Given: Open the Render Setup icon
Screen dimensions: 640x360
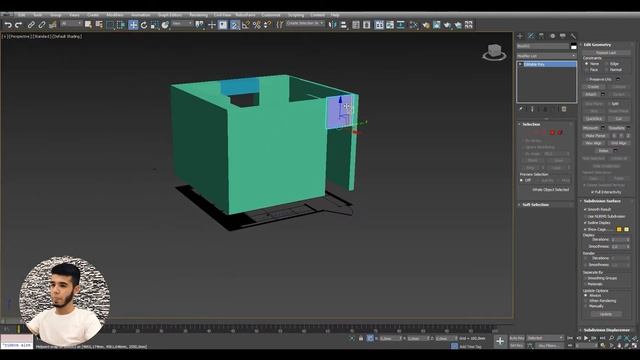Looking at the screenshot, I should tap(437, 25).
